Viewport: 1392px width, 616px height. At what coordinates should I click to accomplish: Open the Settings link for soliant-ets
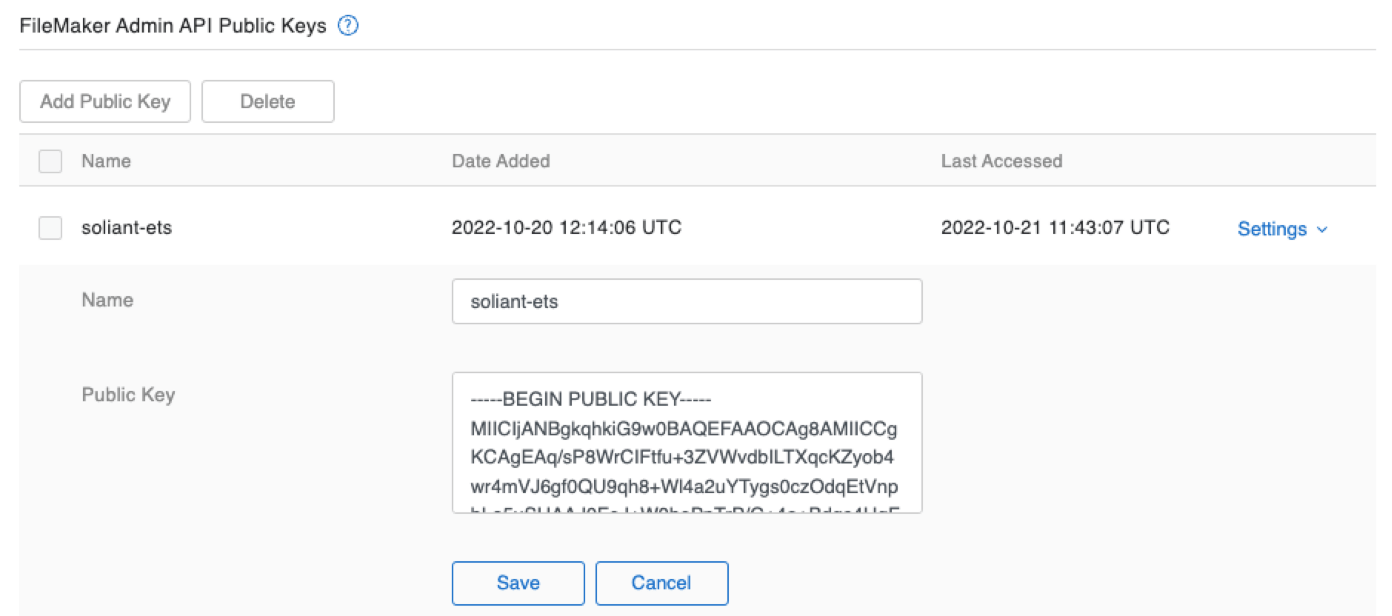tap(1272, 229)
